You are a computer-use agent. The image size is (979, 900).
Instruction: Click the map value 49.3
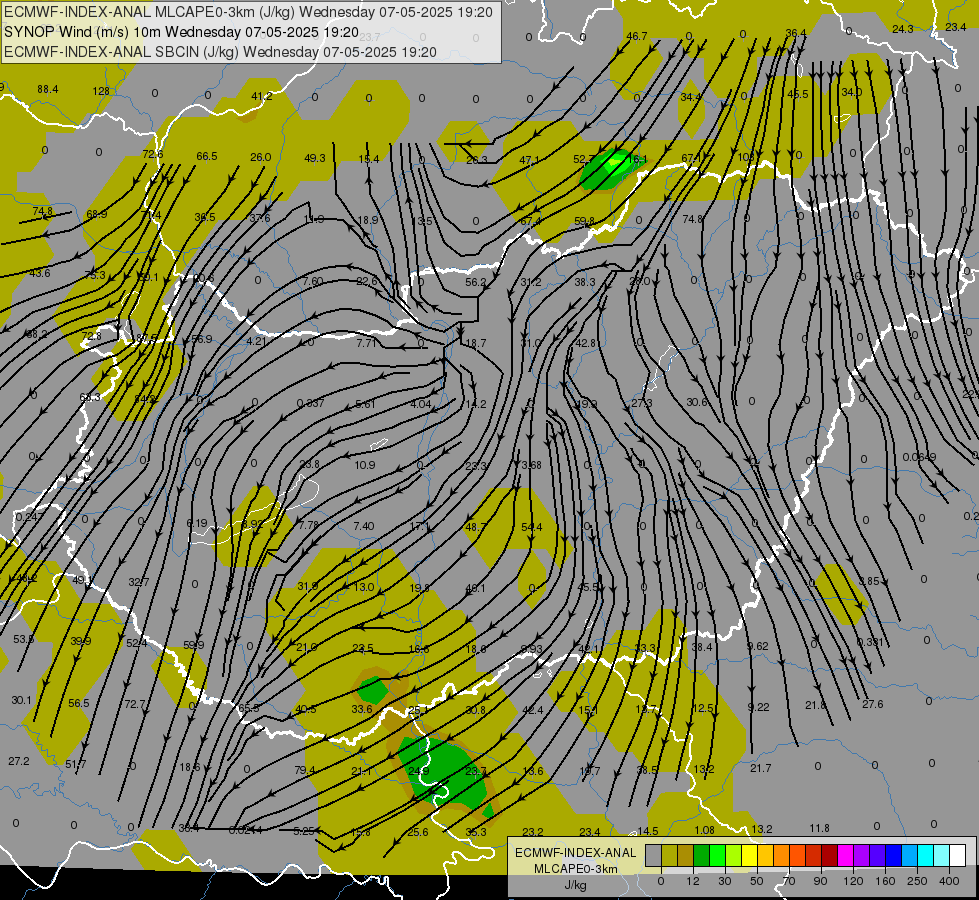click(315, 158)
